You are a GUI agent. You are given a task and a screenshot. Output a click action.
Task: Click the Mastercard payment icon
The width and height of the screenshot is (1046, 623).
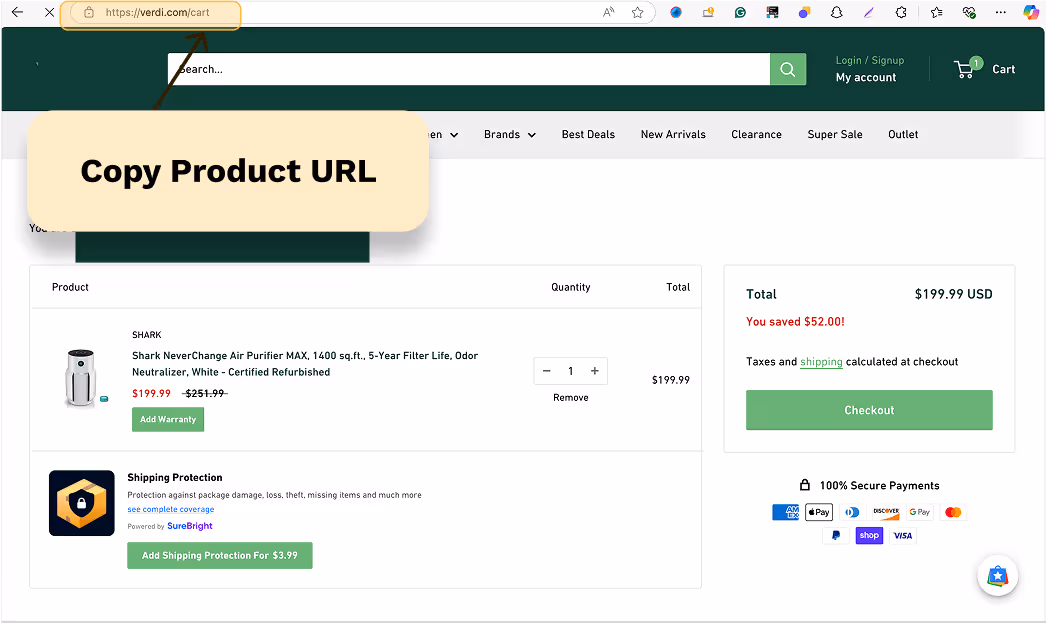click(x=953, y=512)
